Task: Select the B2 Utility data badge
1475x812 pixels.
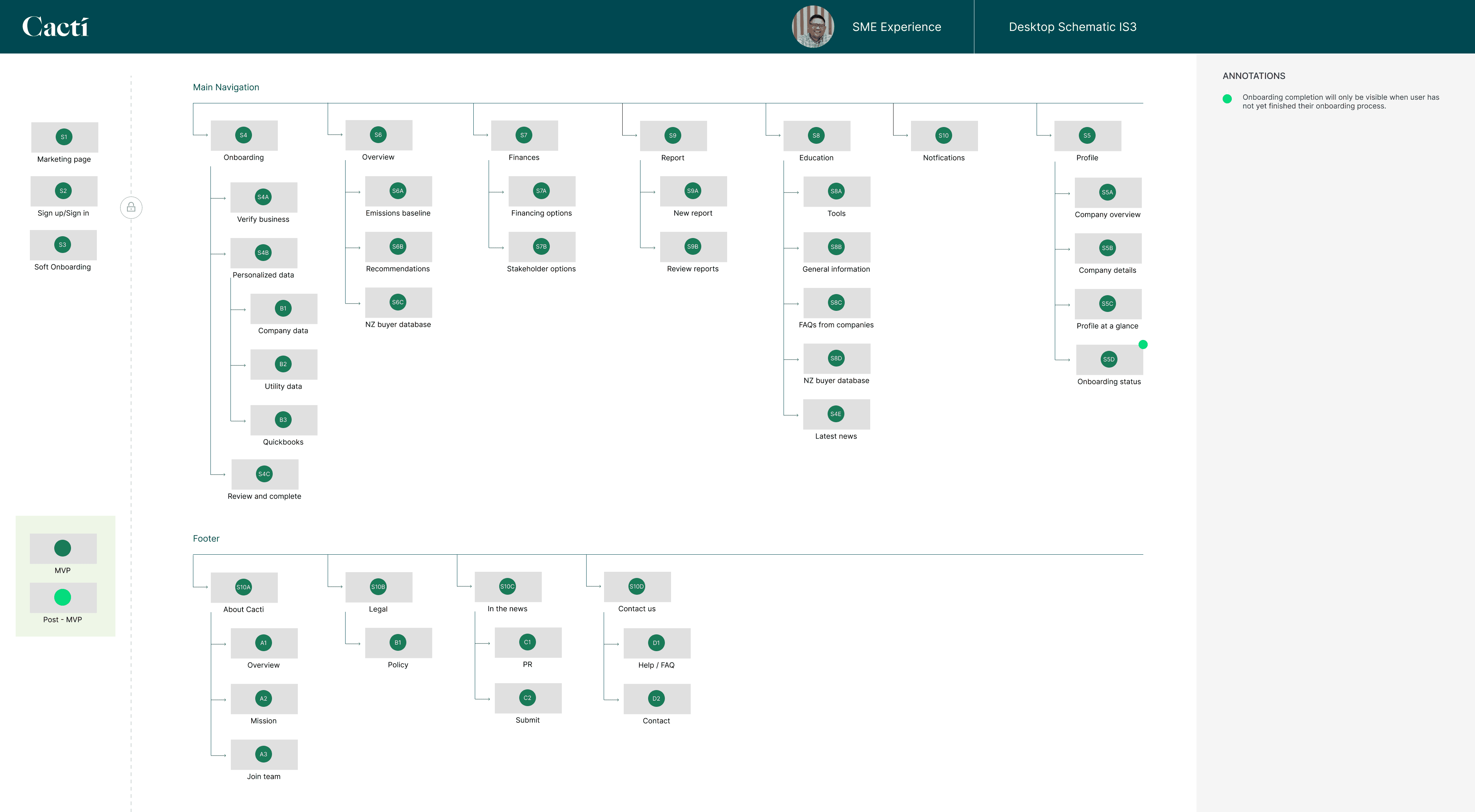Action: coord(283,364)
